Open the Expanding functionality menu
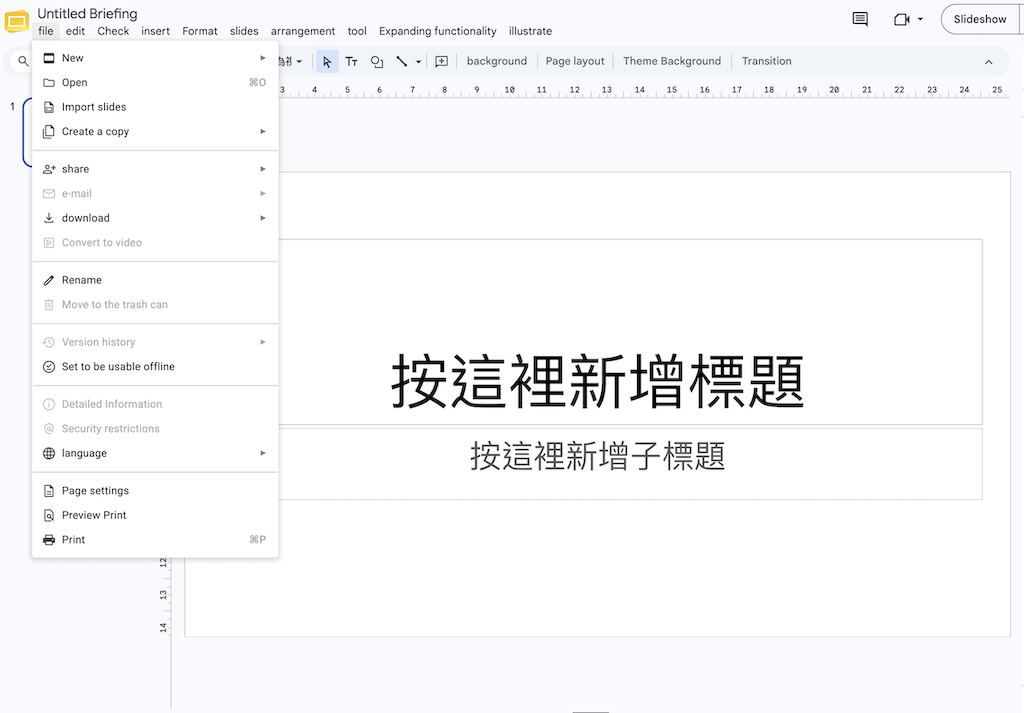This screenshot has width=1024, height=713. coord(438,31)
